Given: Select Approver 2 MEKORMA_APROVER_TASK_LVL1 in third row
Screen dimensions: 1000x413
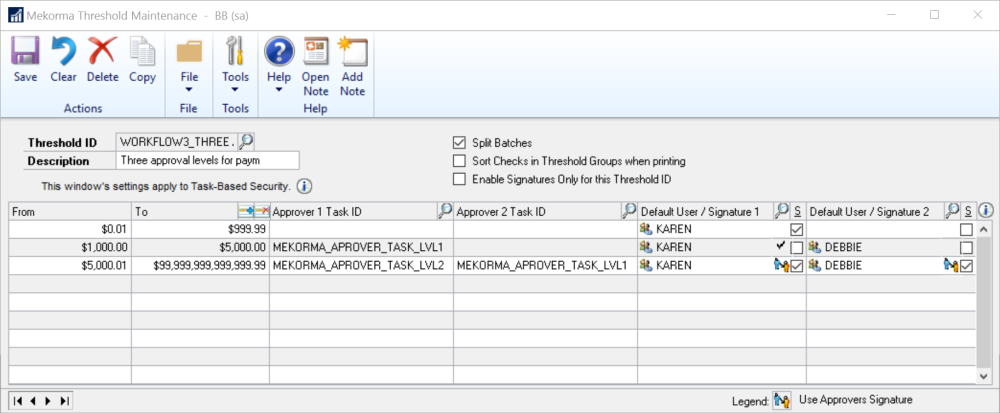Looking at the screenshot, I should click(x=545, y=266).
